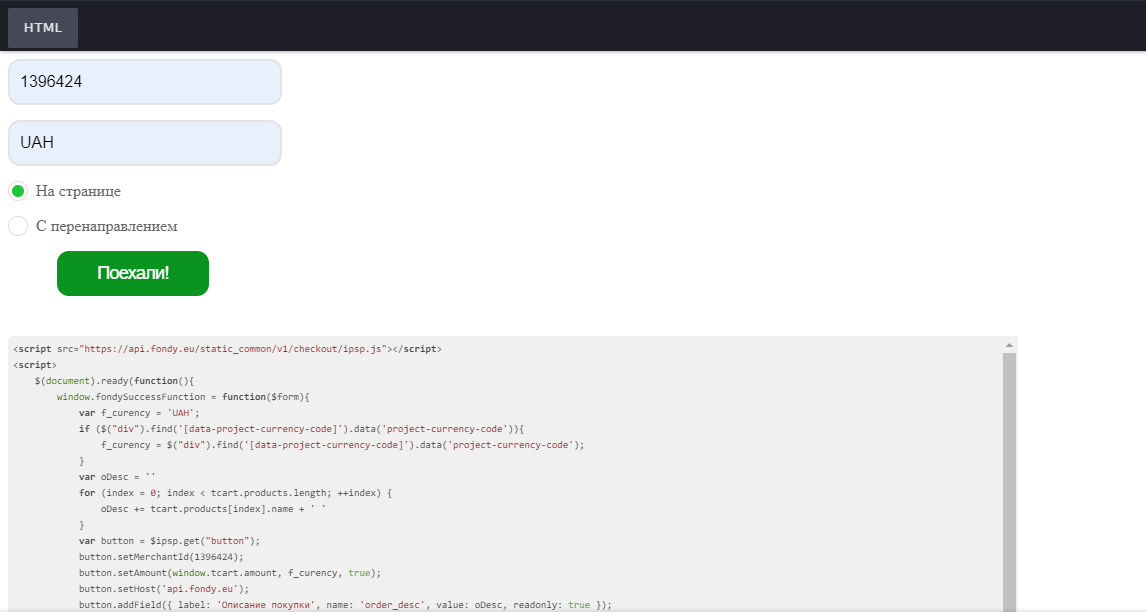
Task: Click the 'var oDesc = ''' code line
Action: [x=117, y=477]
